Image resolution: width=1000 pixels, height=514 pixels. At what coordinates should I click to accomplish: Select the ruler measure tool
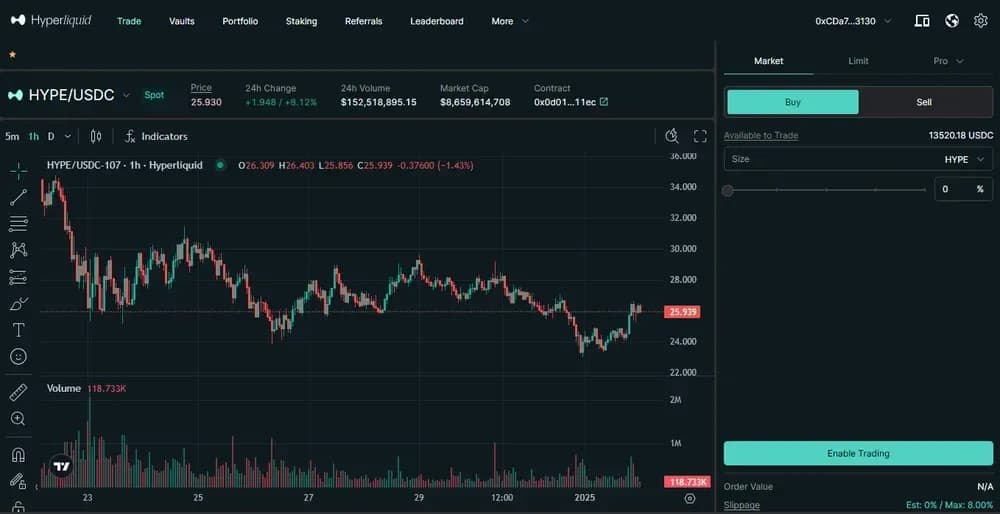pos(18,392)
